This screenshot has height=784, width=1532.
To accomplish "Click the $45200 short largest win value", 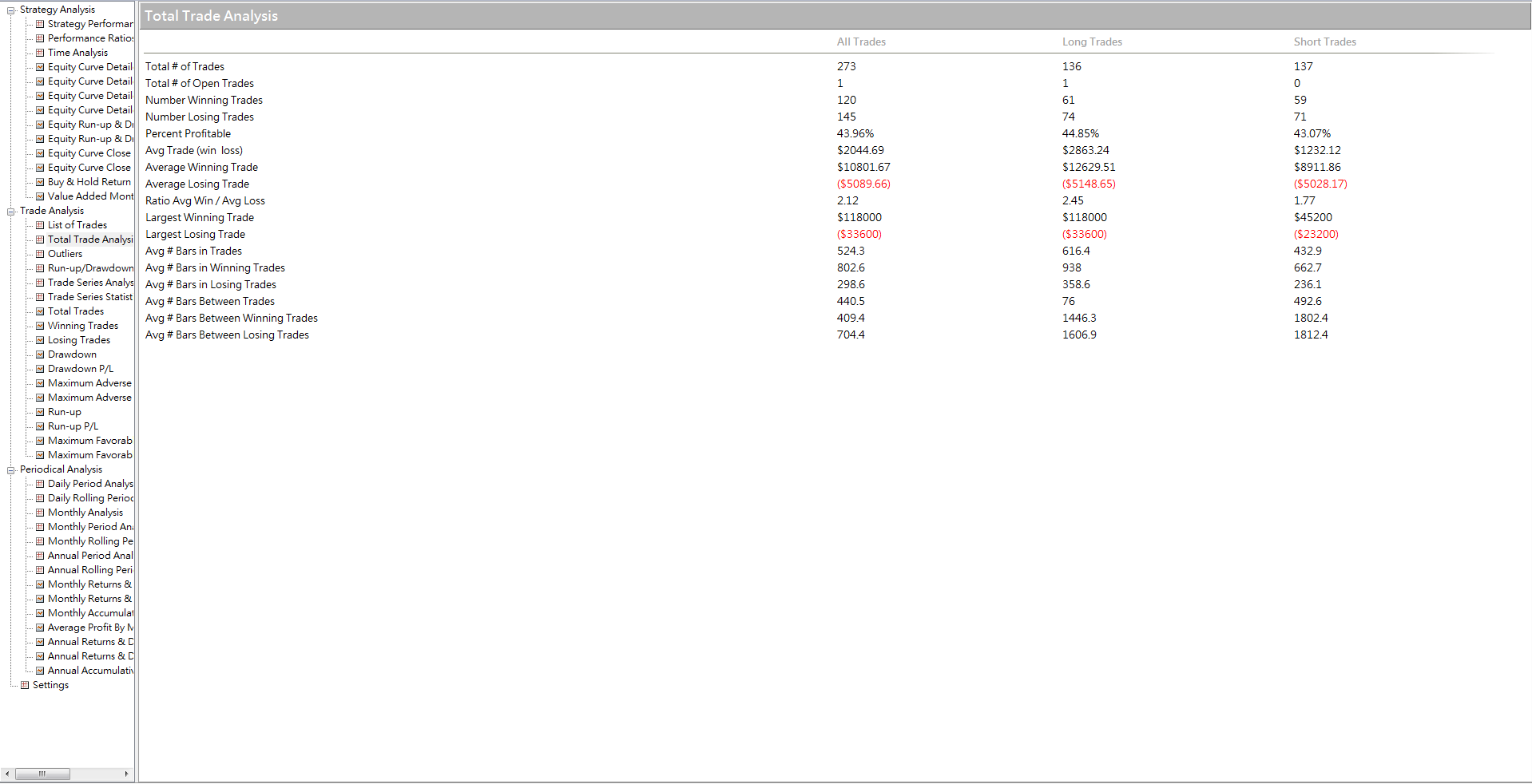I will [x=1313, y=217].
